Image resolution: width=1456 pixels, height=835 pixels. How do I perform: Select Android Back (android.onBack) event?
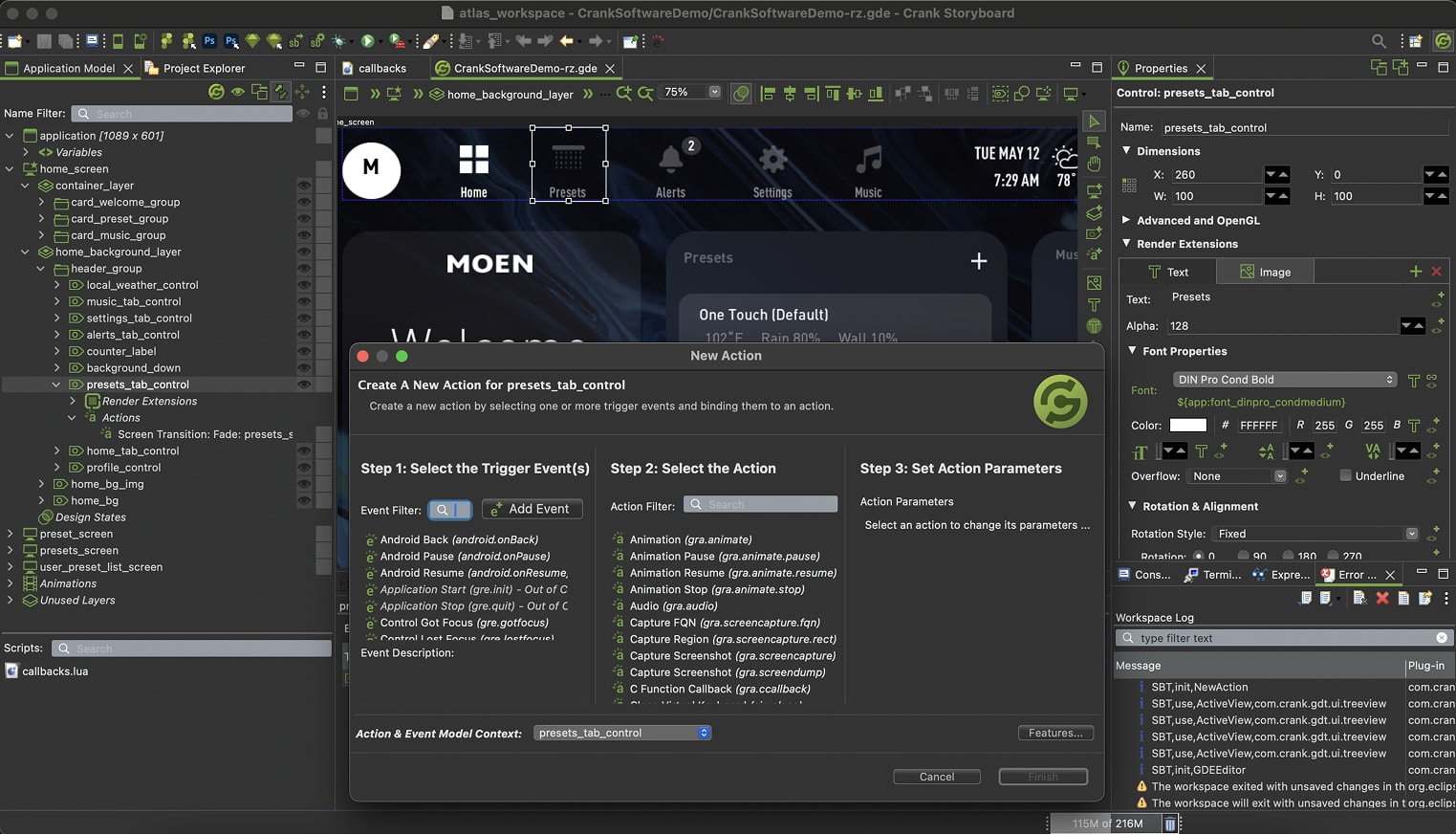[459, 539]
